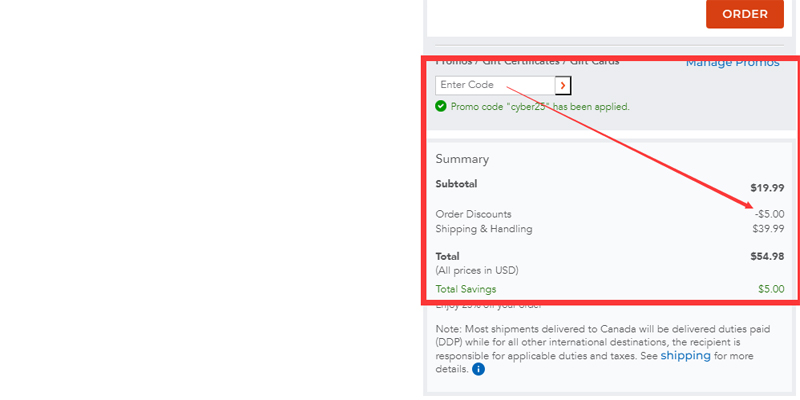Click the $39.99 shipping cost
This screenshot has height=400, width=800.
(x=768, y=229)
